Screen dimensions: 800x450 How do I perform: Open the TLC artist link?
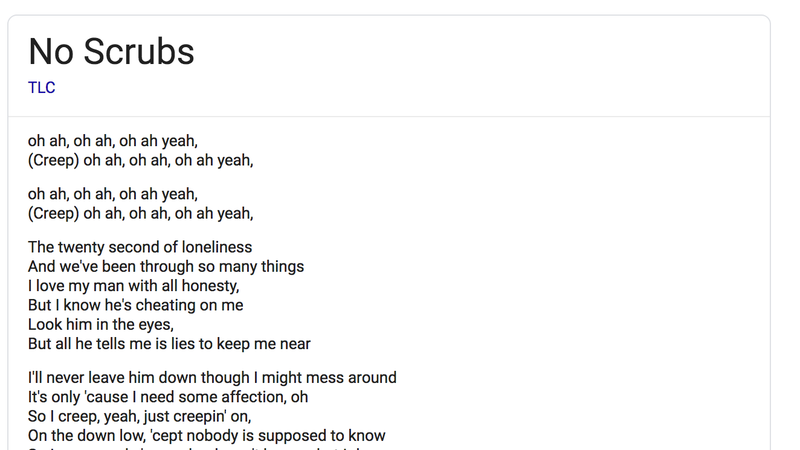click(x=41, y=88)
